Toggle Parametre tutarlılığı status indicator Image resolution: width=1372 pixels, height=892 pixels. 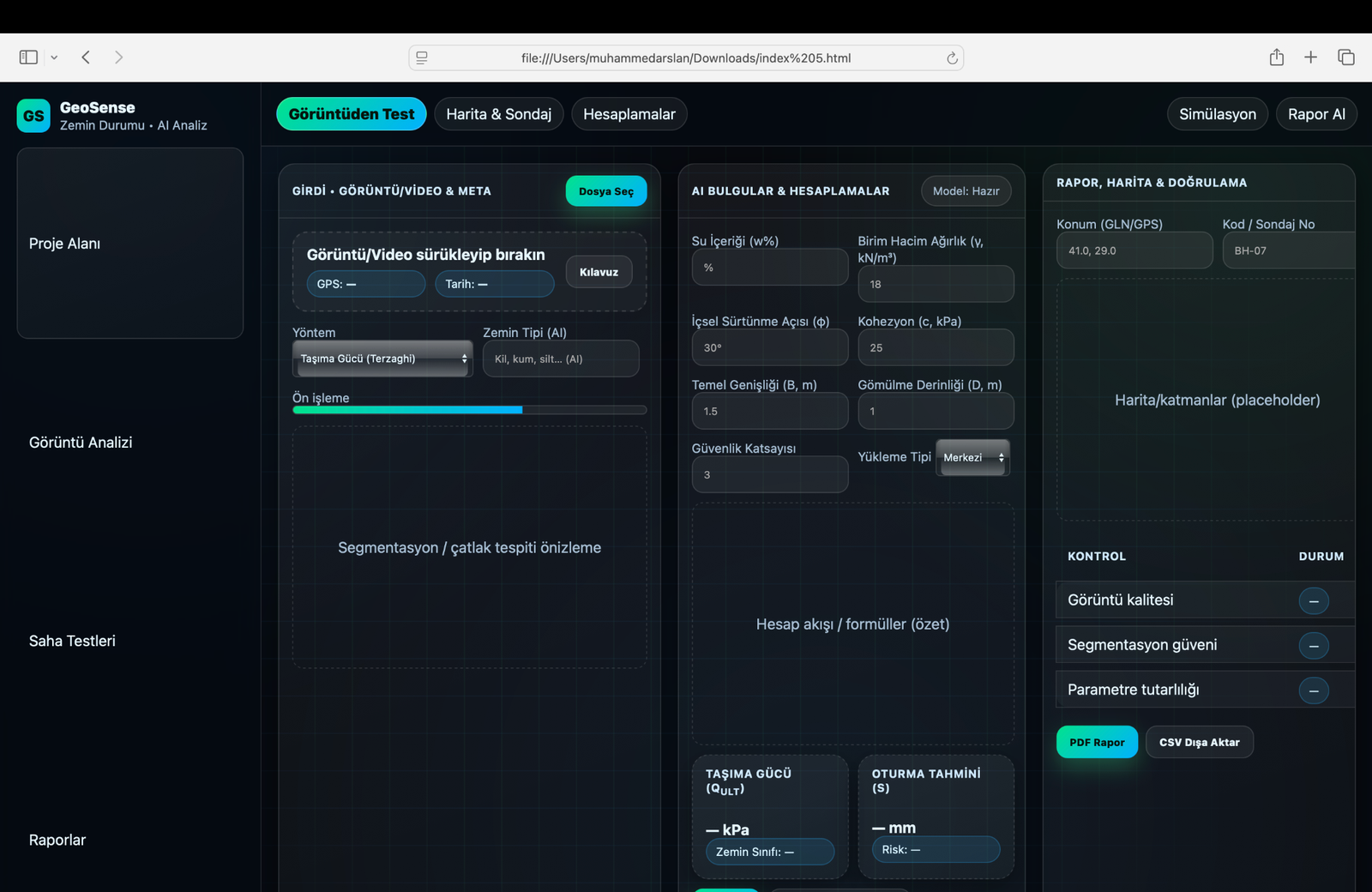pyautogui.click(x=1313, y=690)
